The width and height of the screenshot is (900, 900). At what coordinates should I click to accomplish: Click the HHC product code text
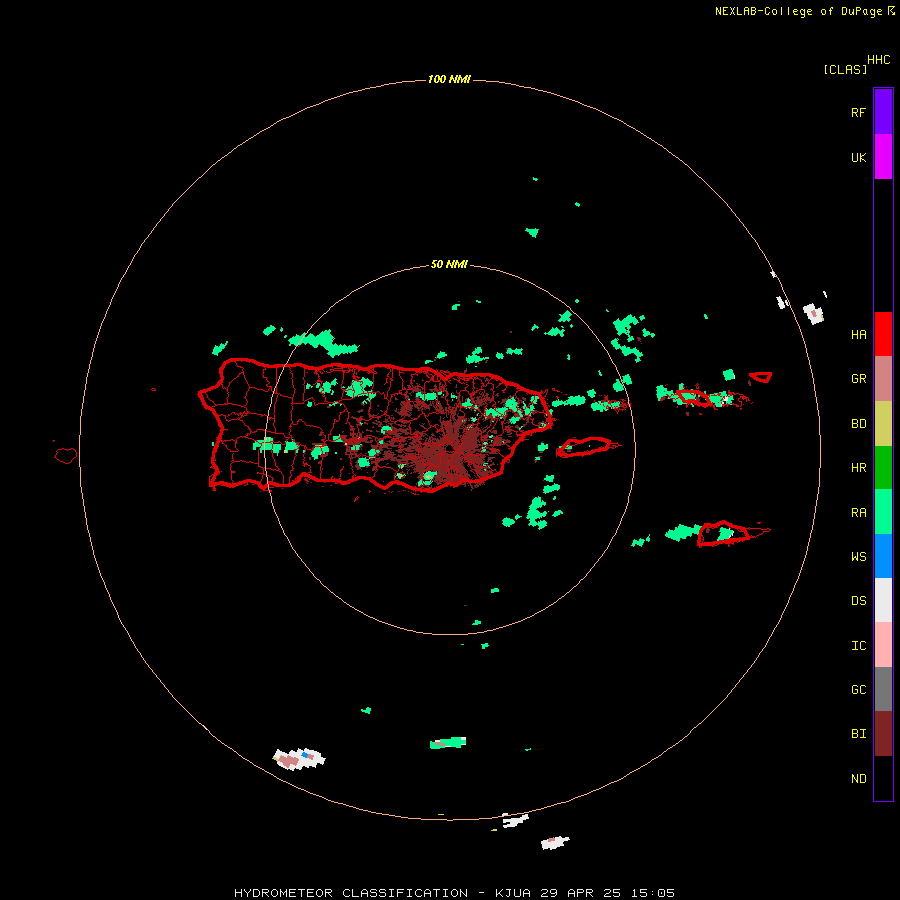tap(879, 60)
